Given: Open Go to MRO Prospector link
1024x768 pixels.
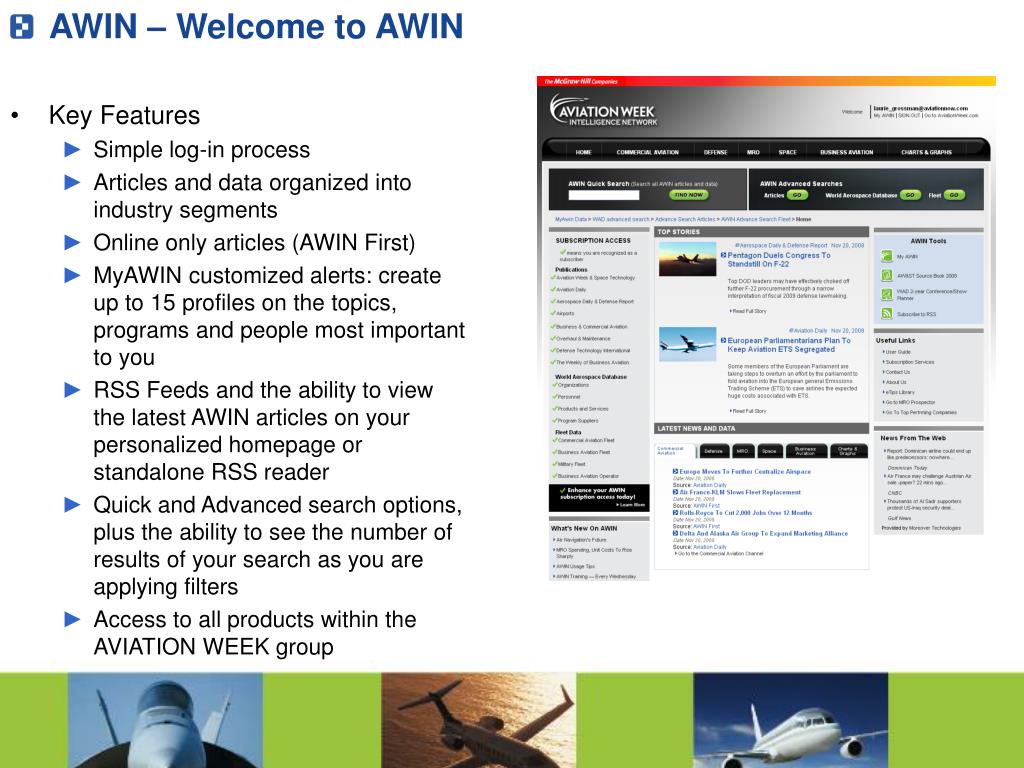Looking at the screenshot, I should [910, 402].
